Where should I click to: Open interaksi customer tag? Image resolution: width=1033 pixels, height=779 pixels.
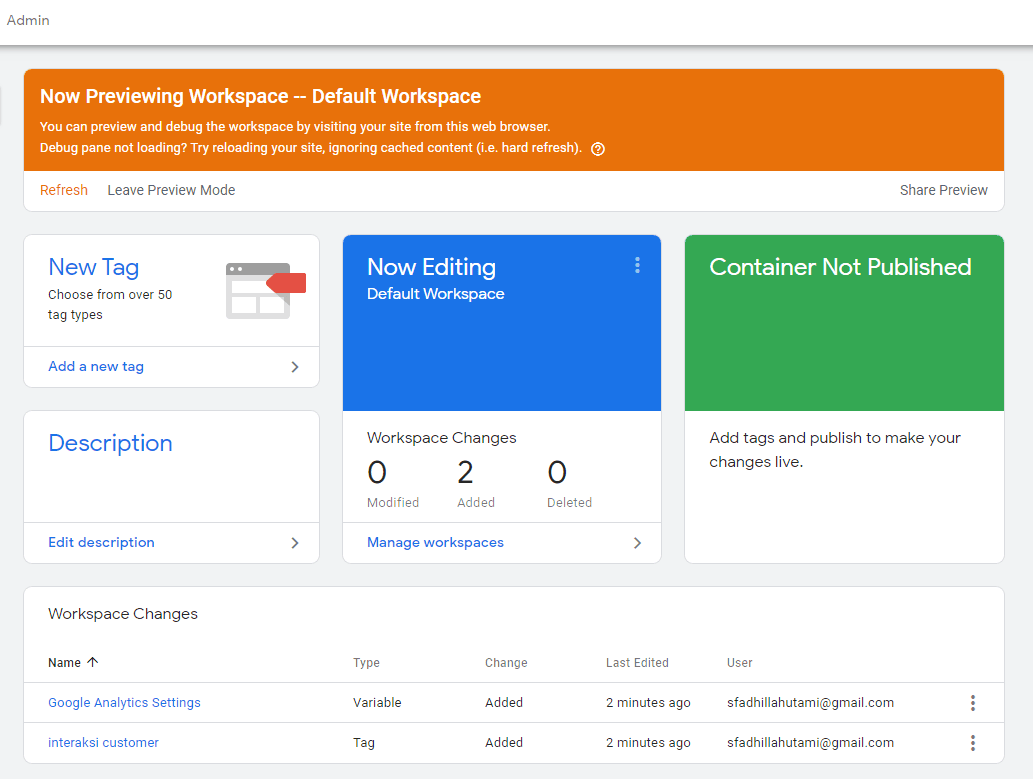[x=103, y=743]
